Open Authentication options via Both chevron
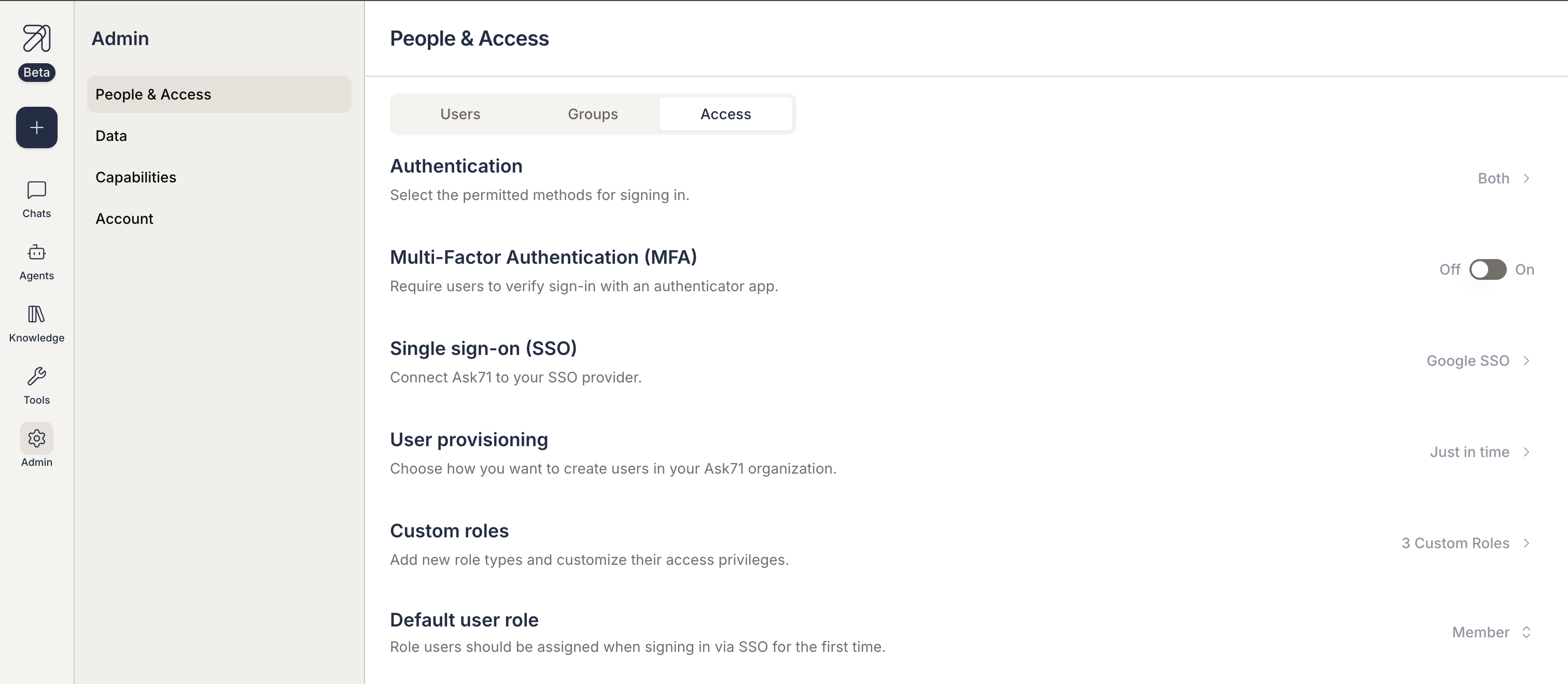Screen dimensions: 1568x684 [x=1526, y=178]
